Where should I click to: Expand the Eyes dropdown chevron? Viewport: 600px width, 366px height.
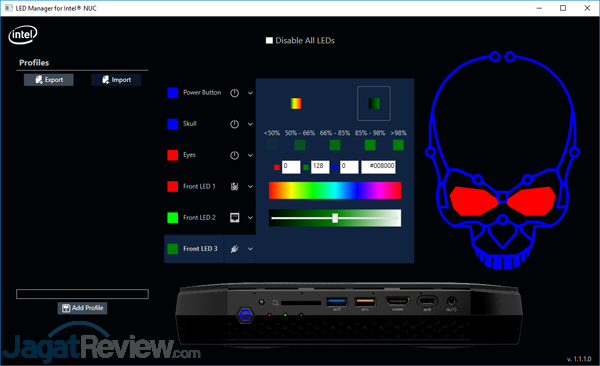coord(250,155)
